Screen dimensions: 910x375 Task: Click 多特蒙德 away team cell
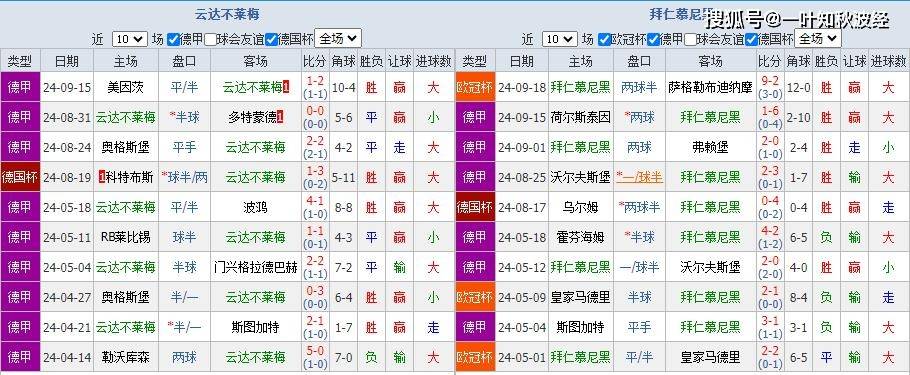(256, 117)
